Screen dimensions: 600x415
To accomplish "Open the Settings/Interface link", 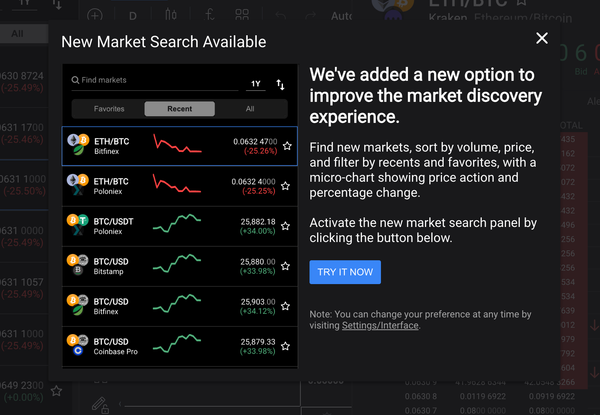I will 380,325.
